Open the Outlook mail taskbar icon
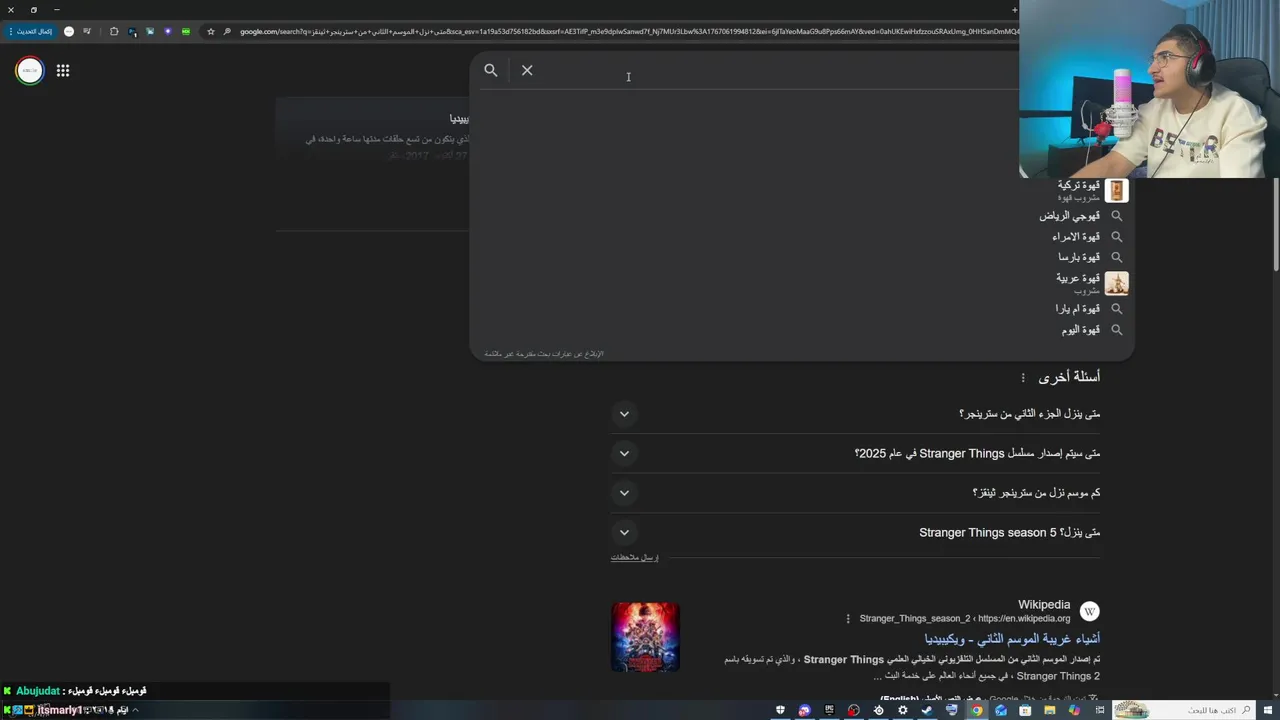Screen dimensions: 1280x720 pos(1001,710)
